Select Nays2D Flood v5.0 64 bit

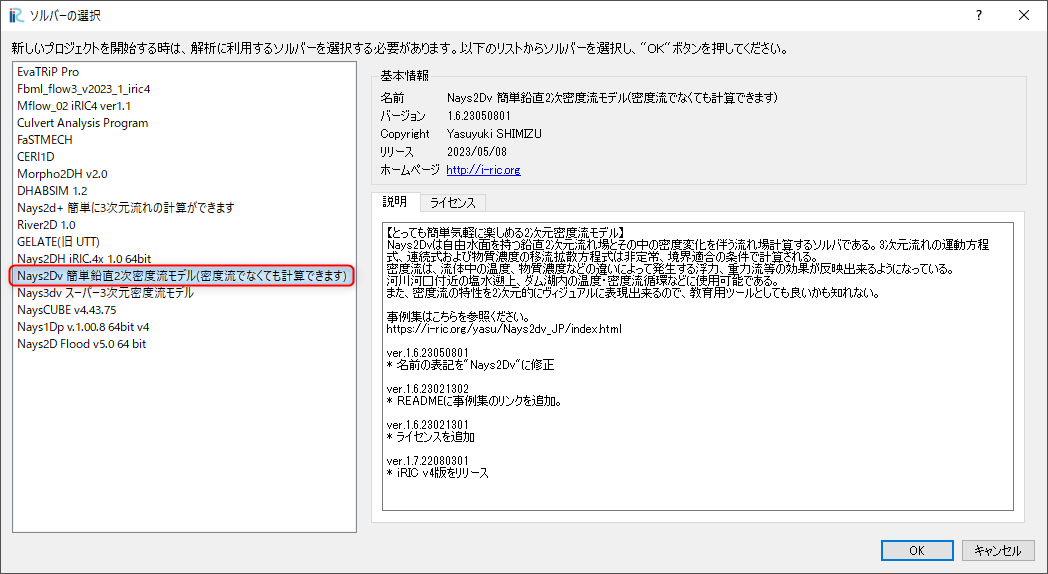point(184,343)
